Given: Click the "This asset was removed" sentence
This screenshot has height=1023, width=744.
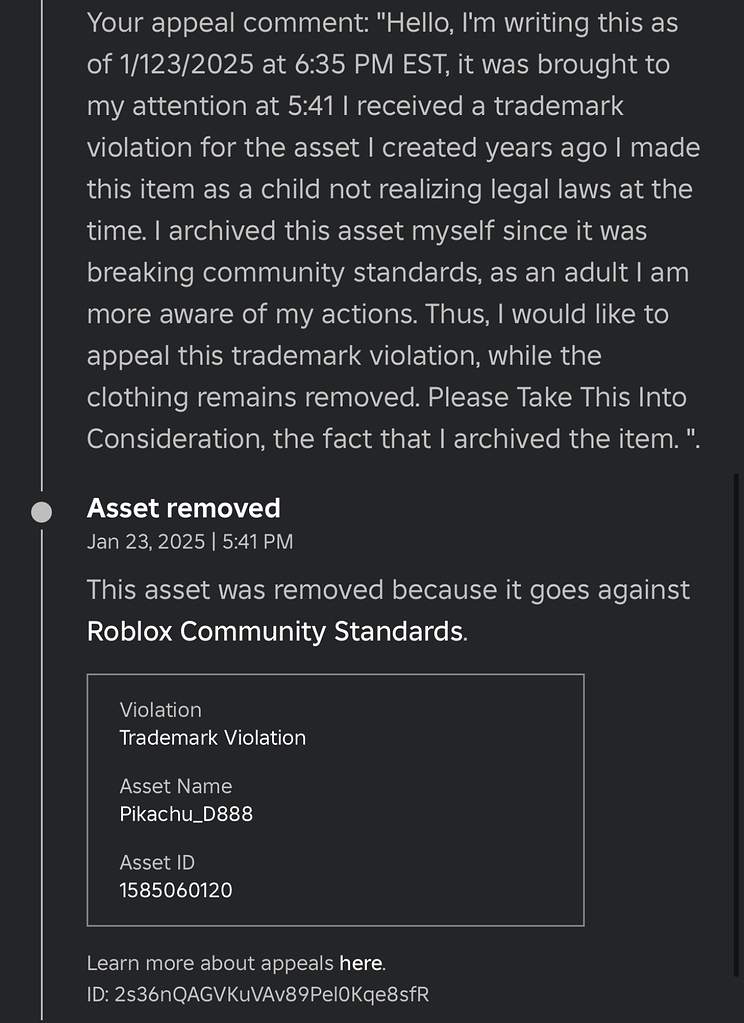Looking at the screenshot, I should pyautogui.click(x=388, y=590).
